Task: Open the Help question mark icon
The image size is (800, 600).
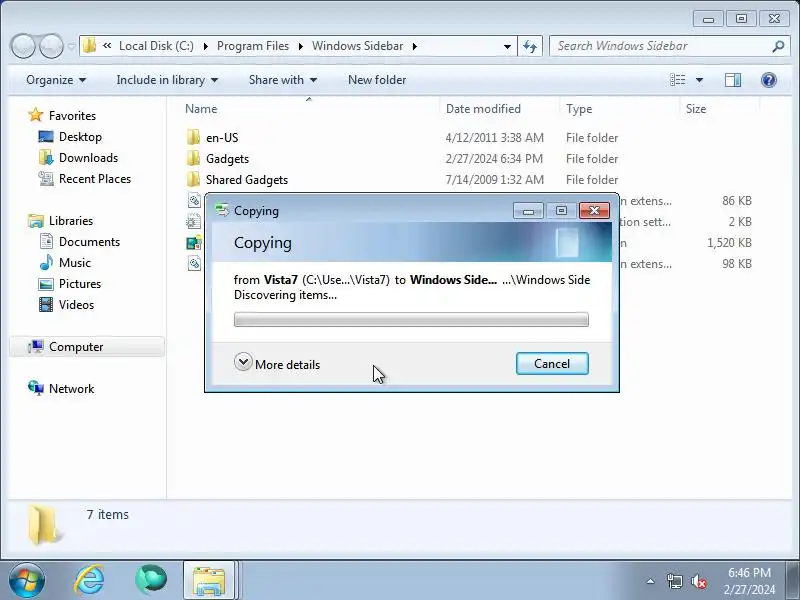Action: (x=768, y=80)
